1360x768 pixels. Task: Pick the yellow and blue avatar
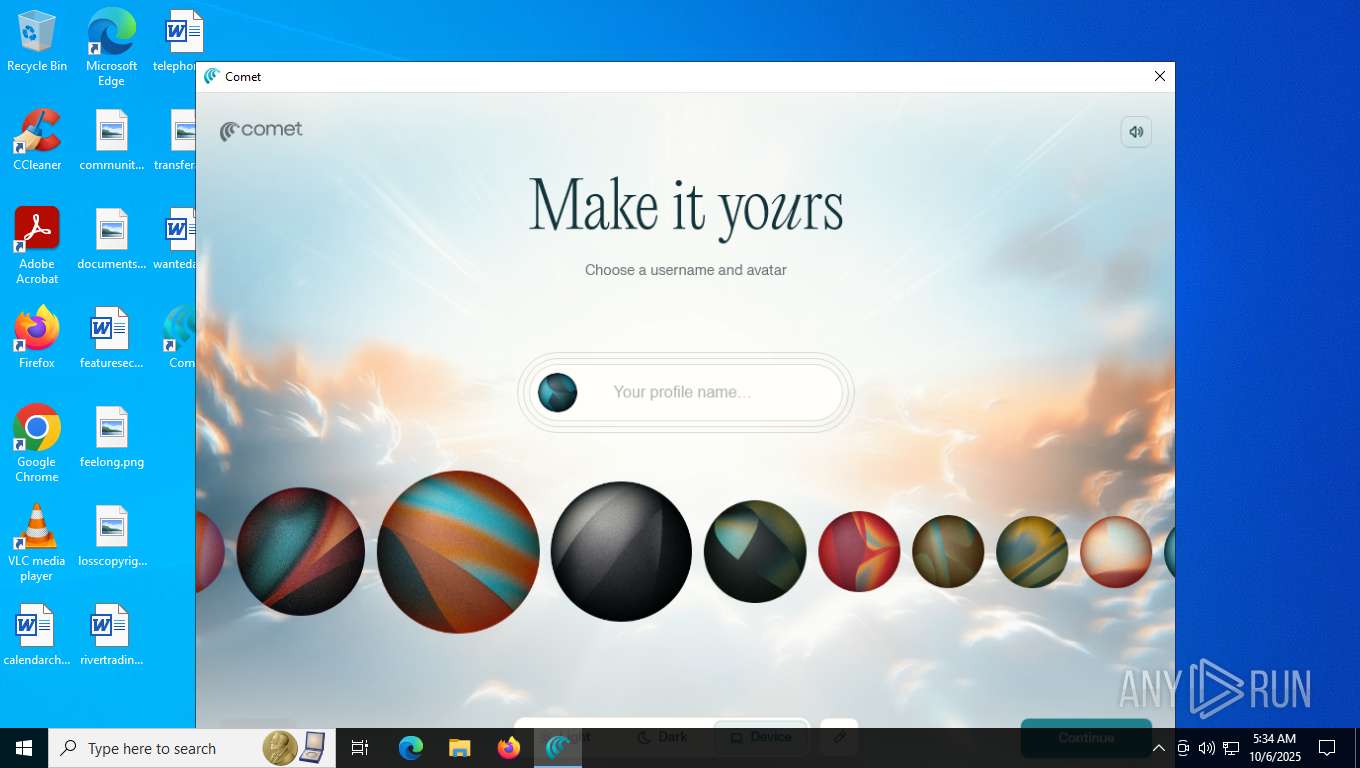[x=1032, y=552]
